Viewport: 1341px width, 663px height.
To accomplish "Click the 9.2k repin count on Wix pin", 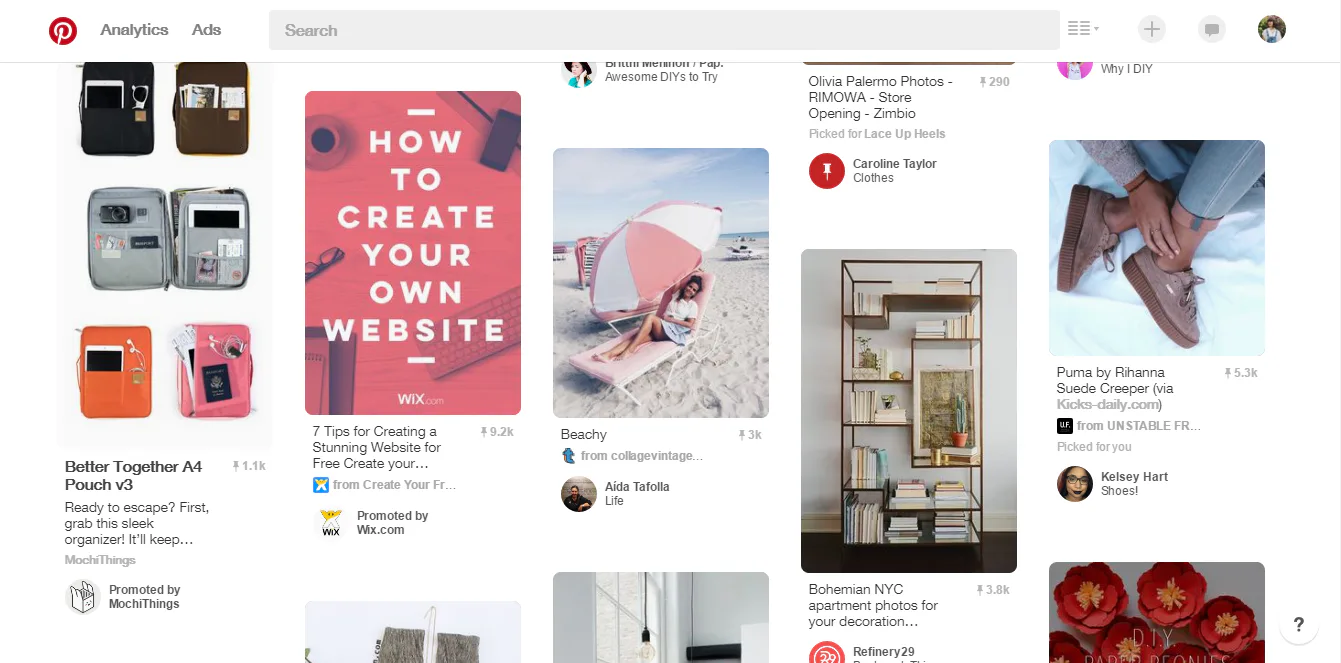I will pos(497,432).
